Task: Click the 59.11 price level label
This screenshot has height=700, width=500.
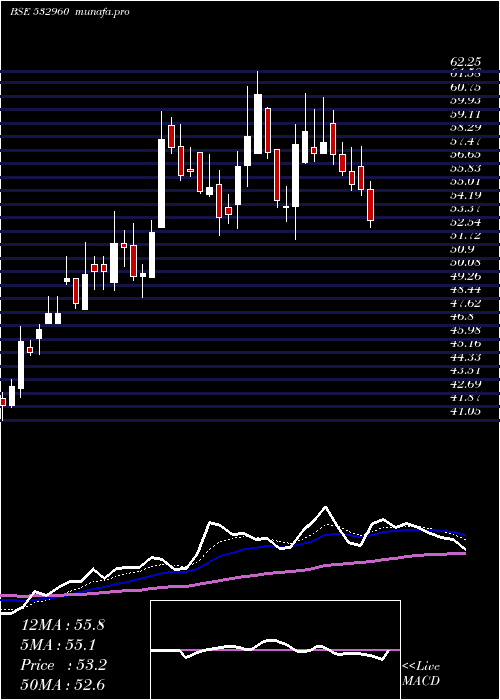Action: click(465, 114)
